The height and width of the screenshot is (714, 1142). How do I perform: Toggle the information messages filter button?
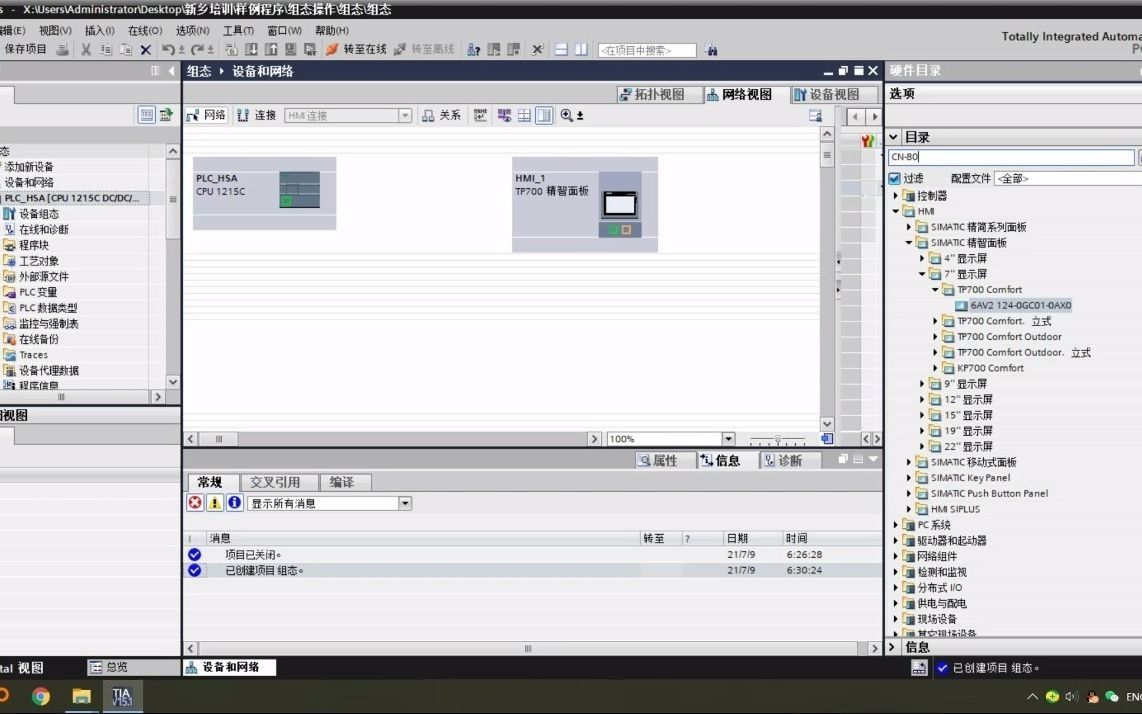click(x=235, y=503)
